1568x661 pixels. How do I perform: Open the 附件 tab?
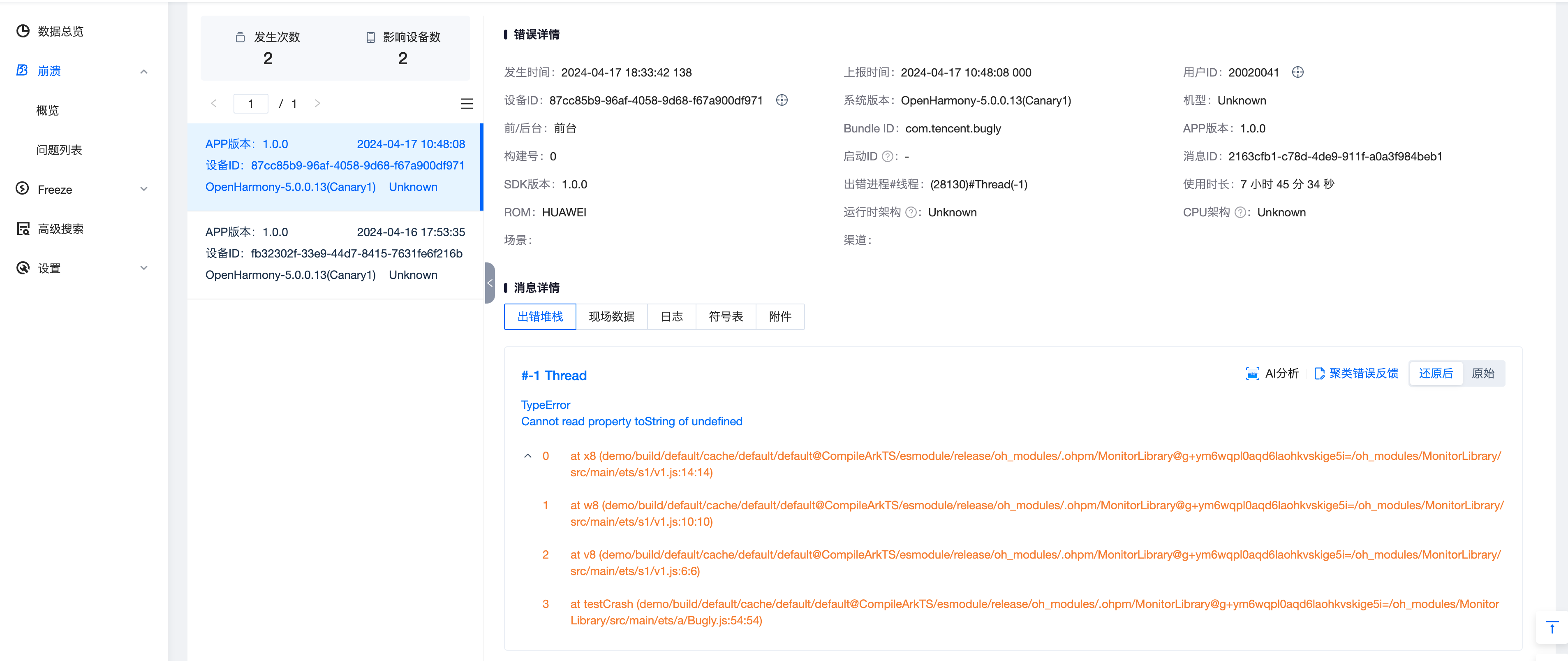pos(780,317)
